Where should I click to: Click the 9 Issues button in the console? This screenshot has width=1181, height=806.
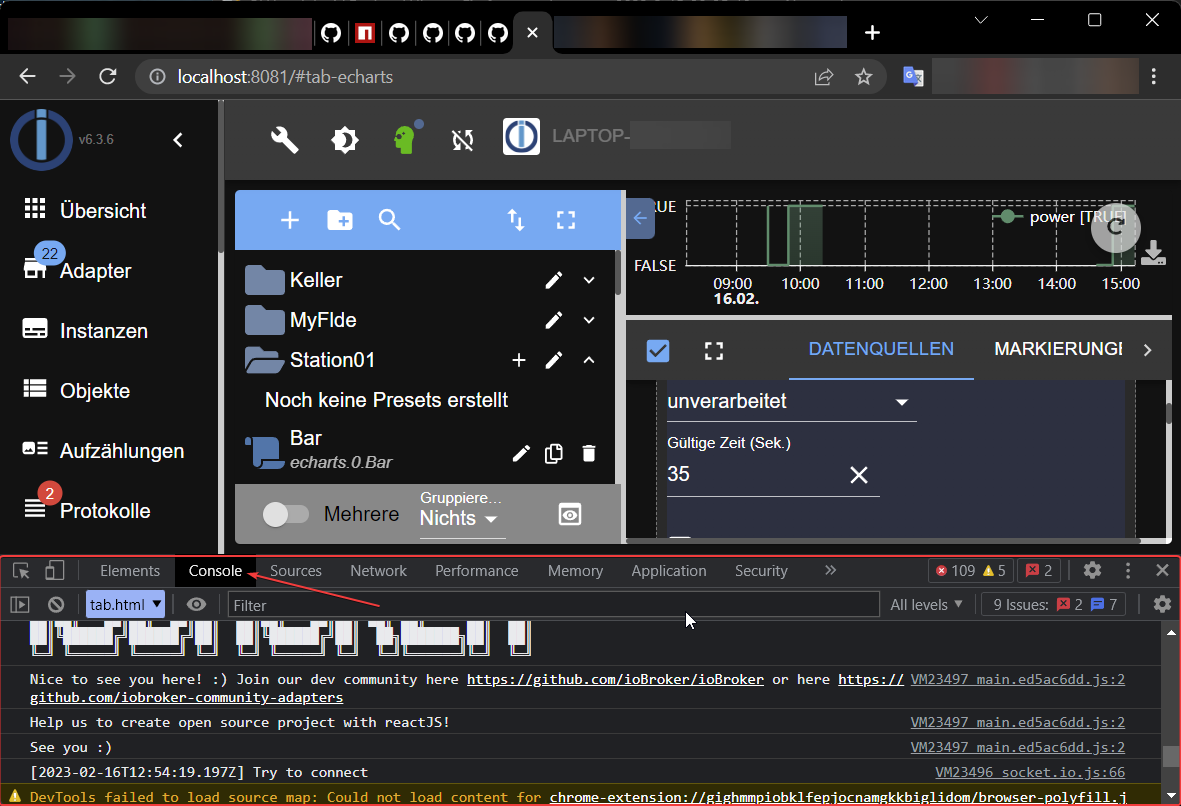1054,604
